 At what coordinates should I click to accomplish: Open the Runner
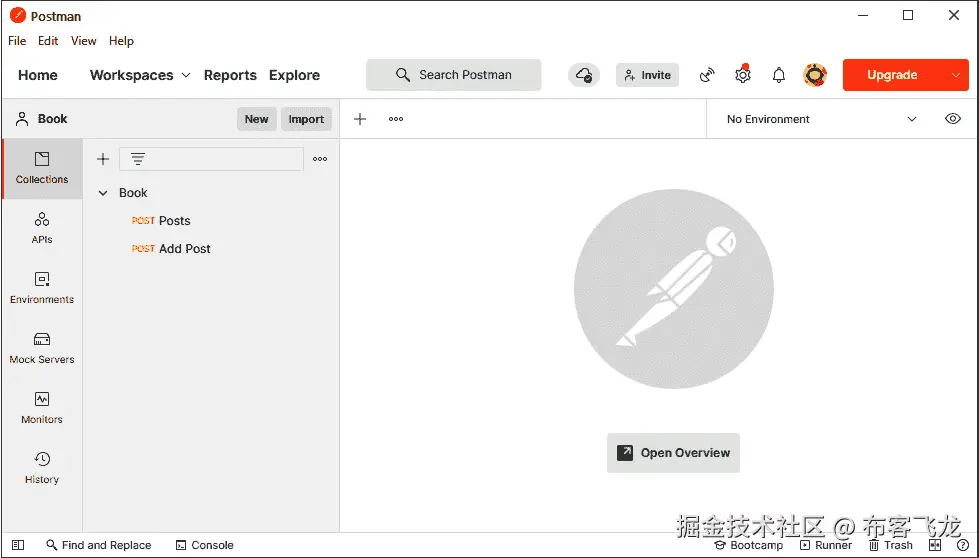point(826,545)
